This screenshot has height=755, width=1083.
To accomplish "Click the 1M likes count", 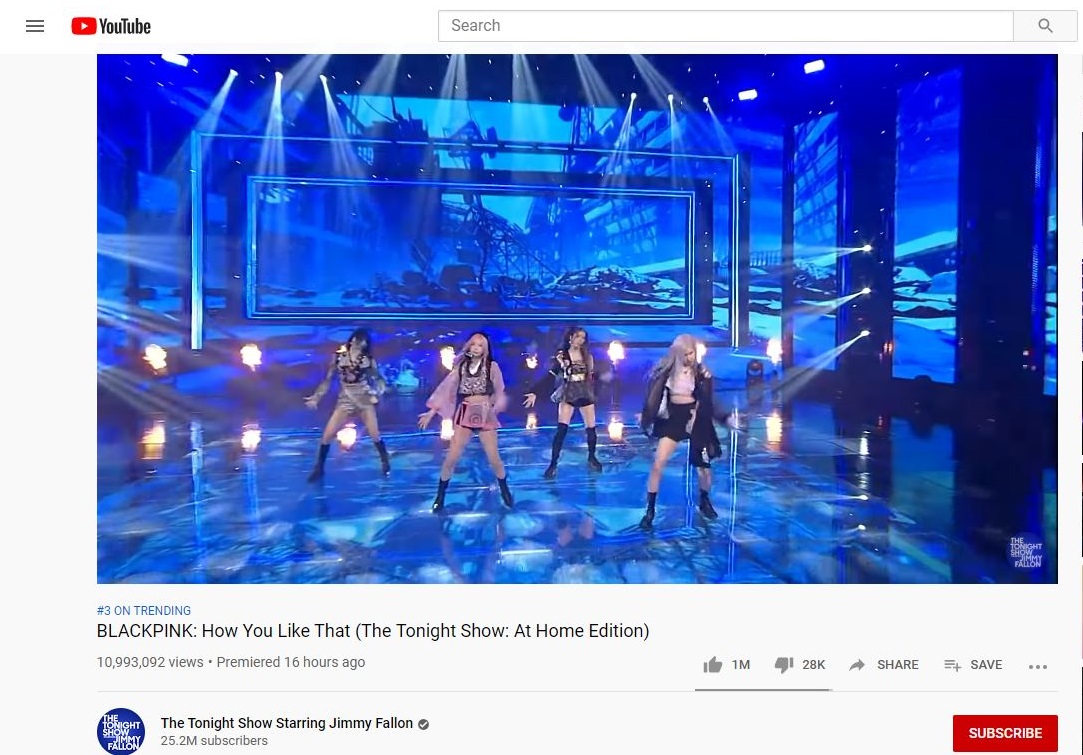I will coord(741,665).
